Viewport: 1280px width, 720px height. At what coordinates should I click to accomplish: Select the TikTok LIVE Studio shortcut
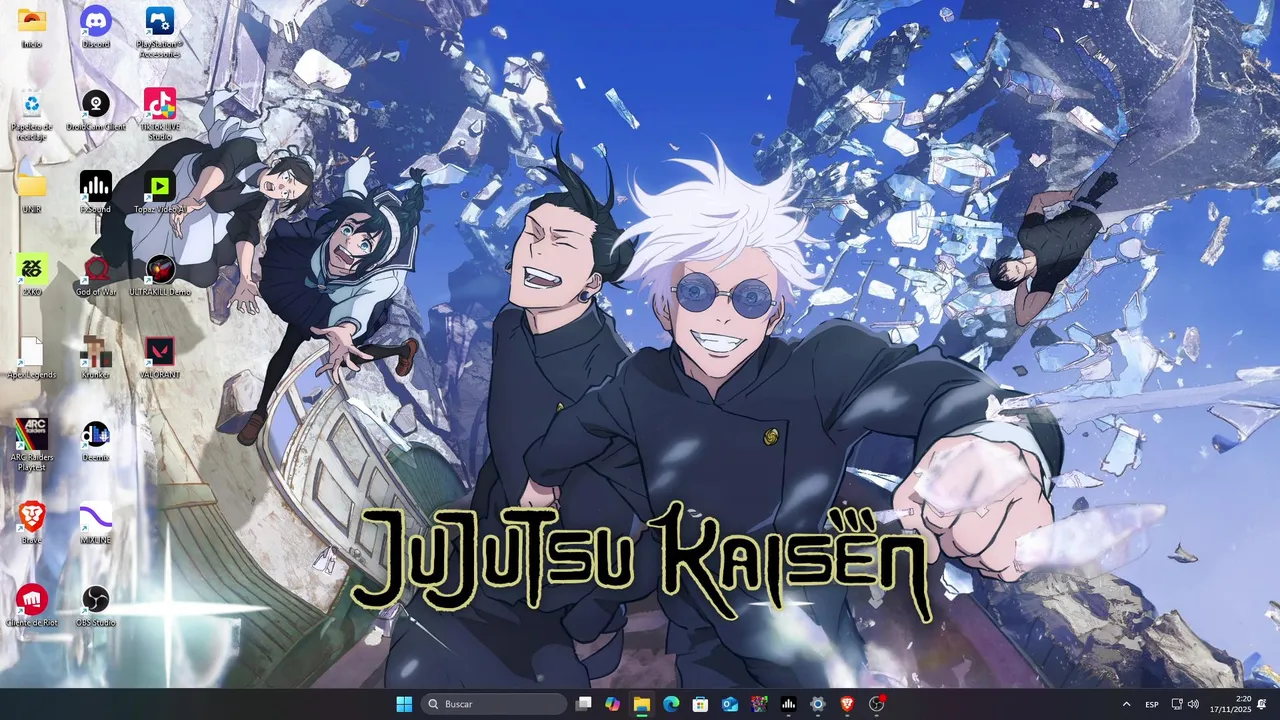click(160, 115)
